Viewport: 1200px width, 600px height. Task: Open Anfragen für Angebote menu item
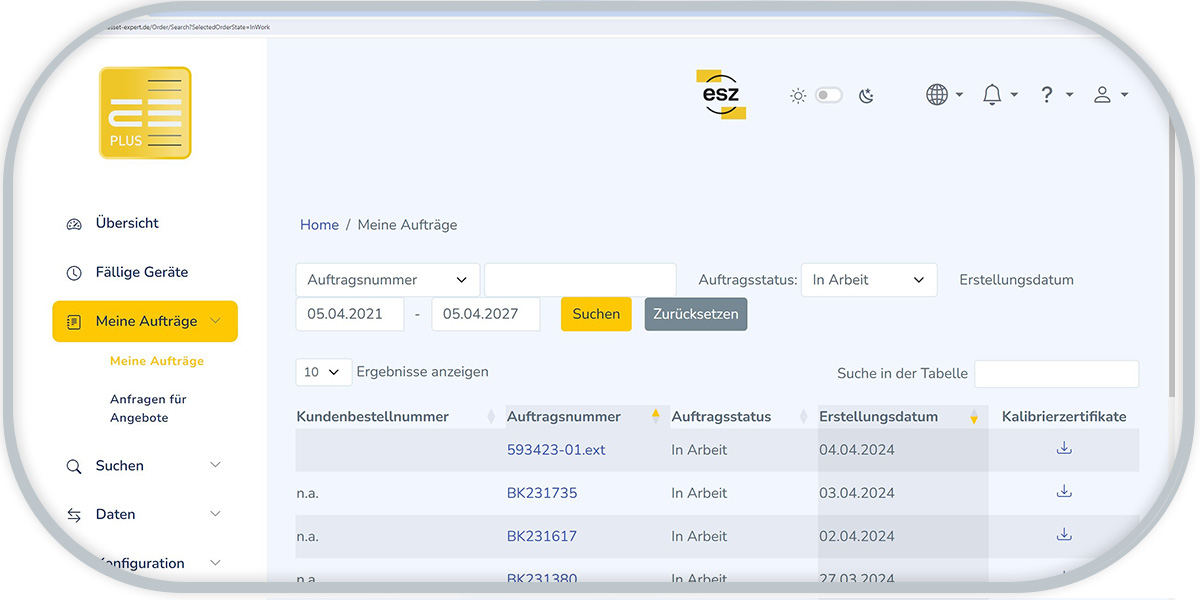click(x=150, y=407)
